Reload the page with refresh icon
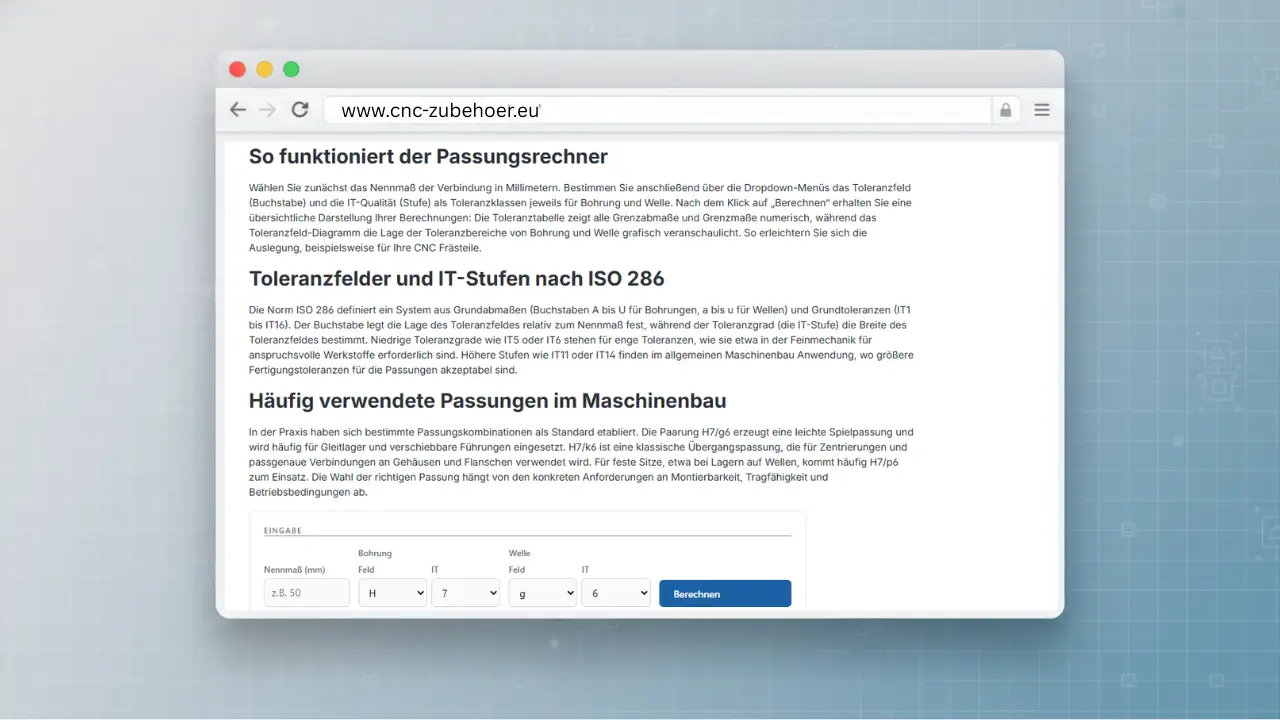The width and height of the screenshot is (1280, 720). pos(300,110)
